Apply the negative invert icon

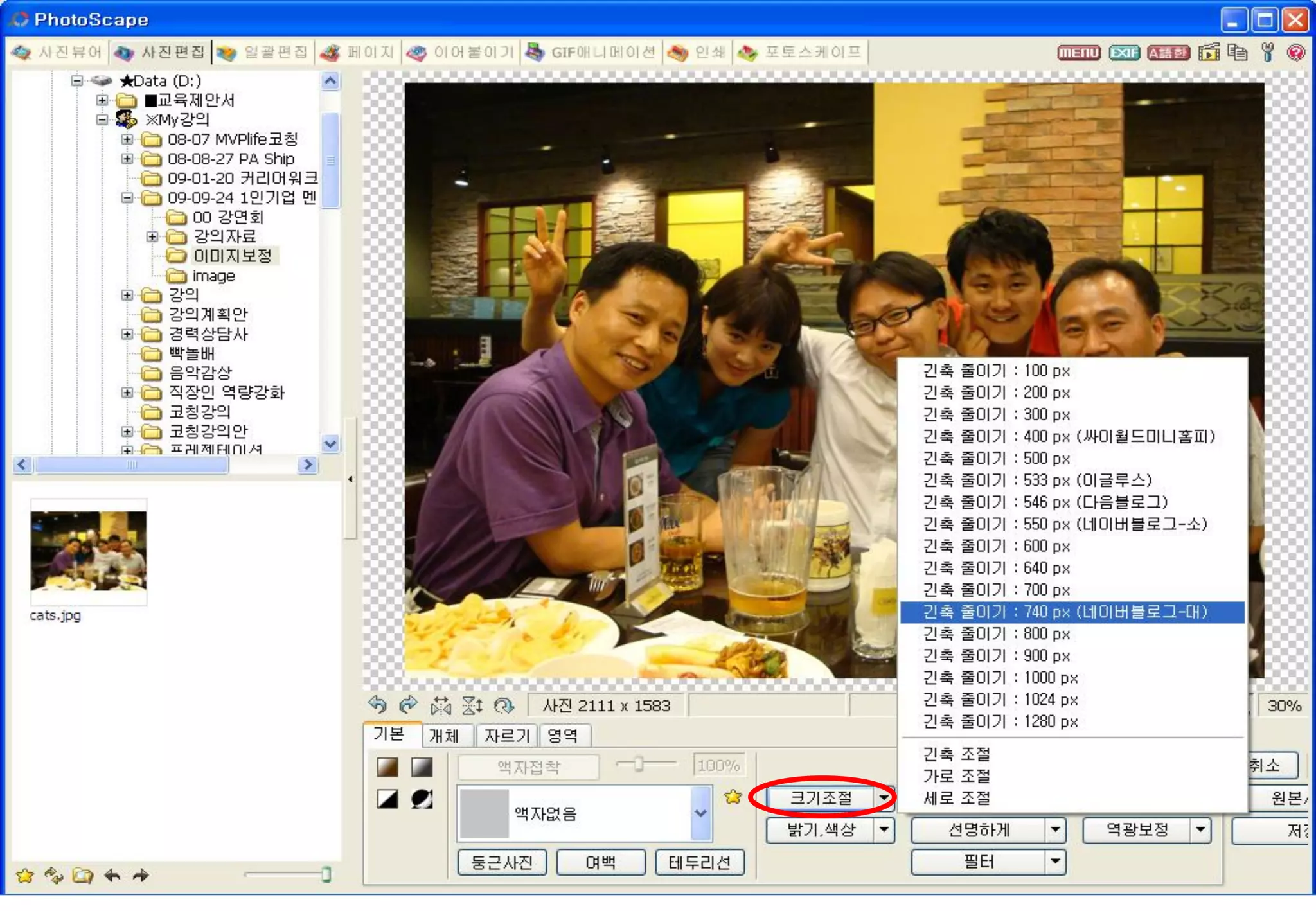(x=422, y=799)
